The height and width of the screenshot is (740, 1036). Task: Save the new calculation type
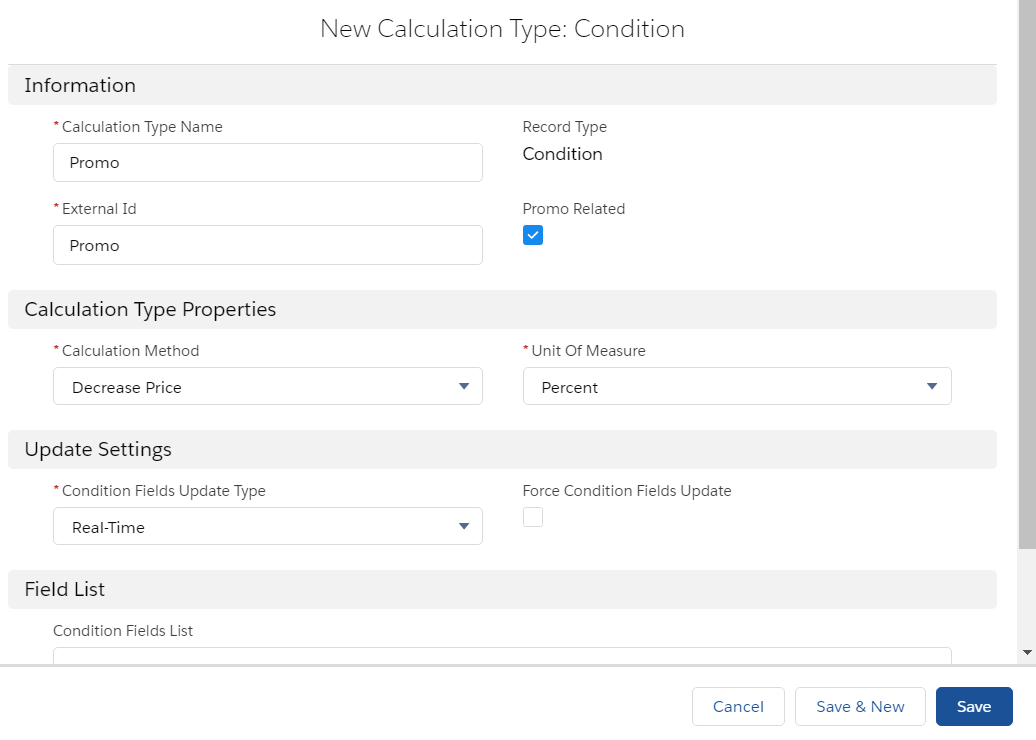[973, 707]
